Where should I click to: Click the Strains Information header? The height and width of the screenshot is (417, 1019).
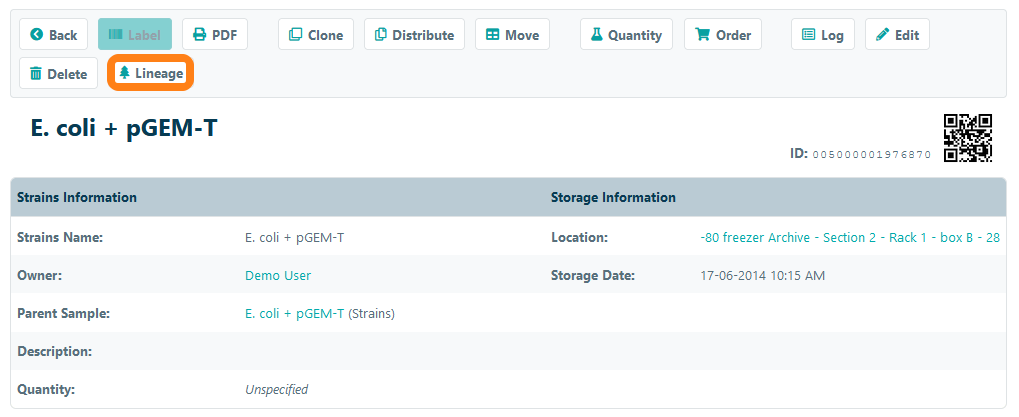click(x=77, y=197)
